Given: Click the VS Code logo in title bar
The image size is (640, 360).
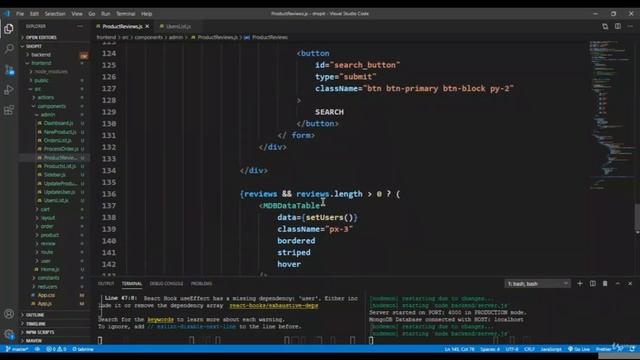Looking at the screenshot, I should coord(7,13).
